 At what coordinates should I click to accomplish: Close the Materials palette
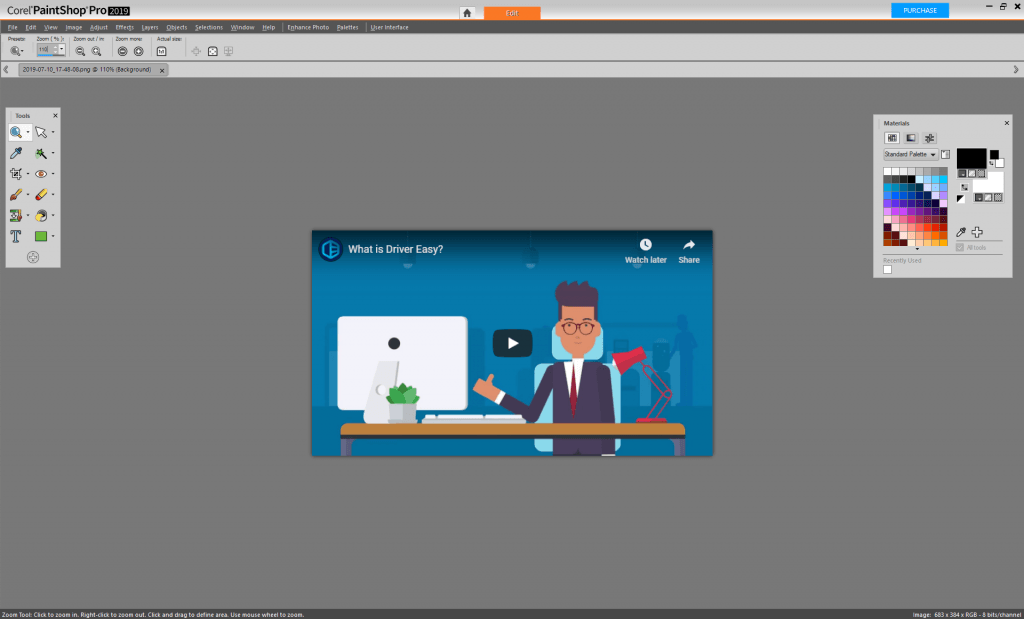coord(1006,123)
